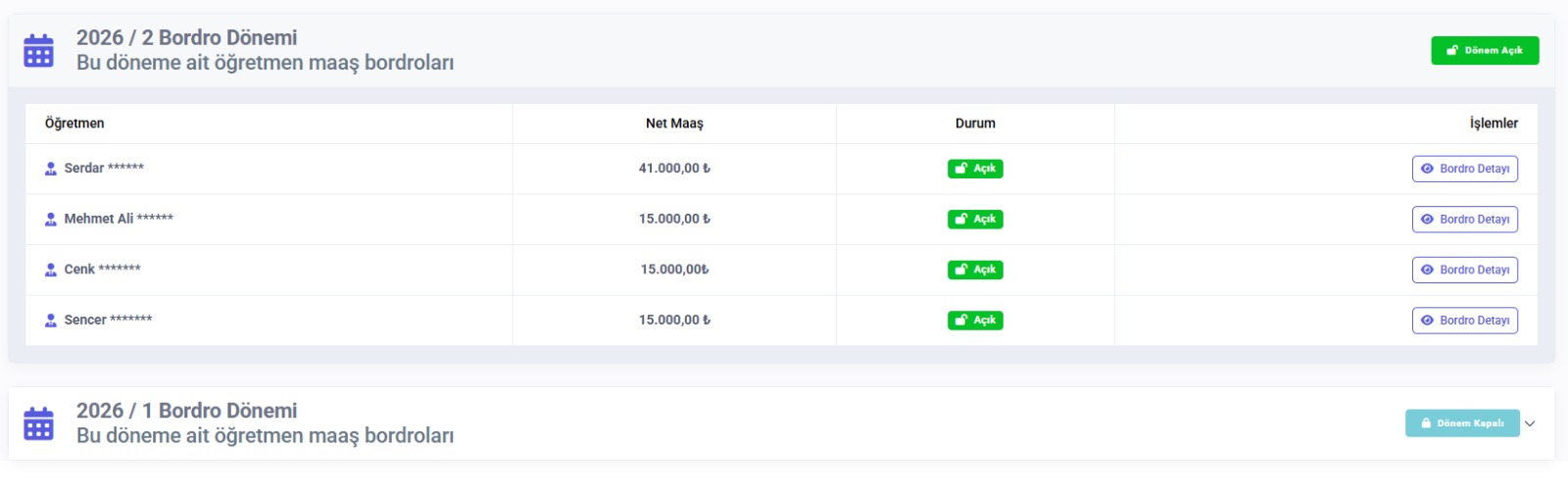1568x498 pixels.
Task: Click the user icon beside Mehmet Ali
Action: click(51, 220)
